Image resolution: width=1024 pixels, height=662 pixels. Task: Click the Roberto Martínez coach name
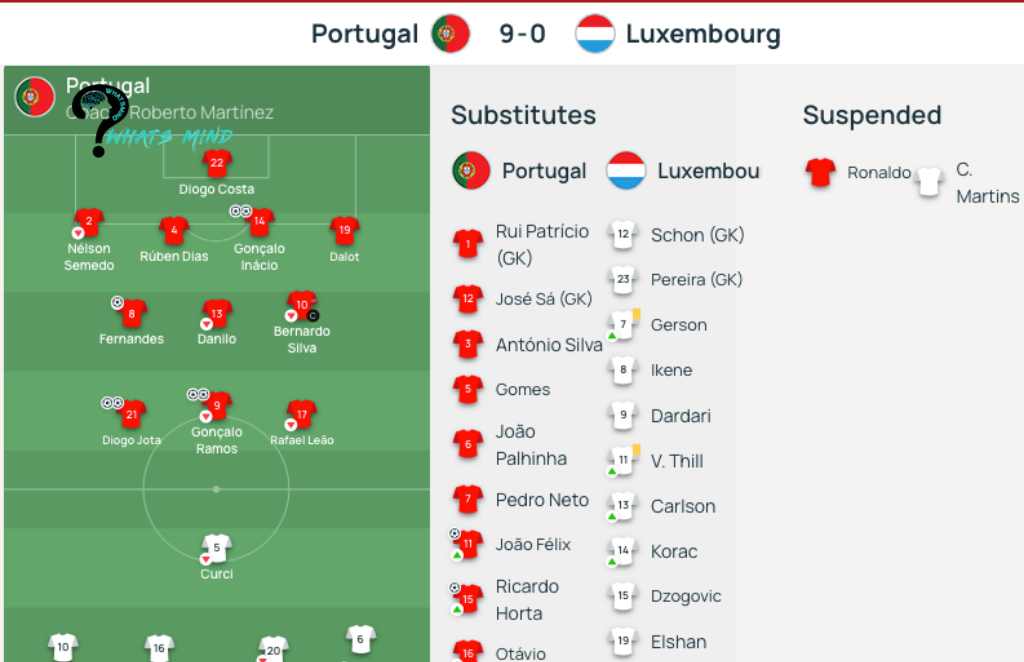201,113
